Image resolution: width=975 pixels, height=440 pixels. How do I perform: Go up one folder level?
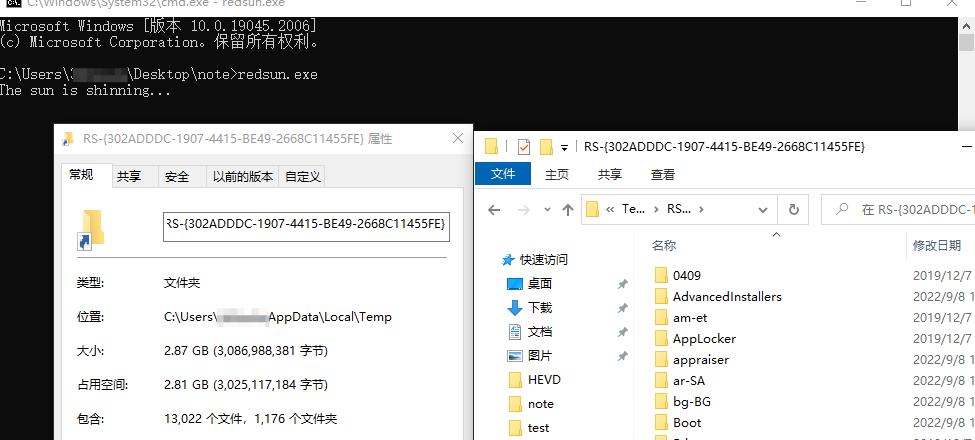coord(567,210)
